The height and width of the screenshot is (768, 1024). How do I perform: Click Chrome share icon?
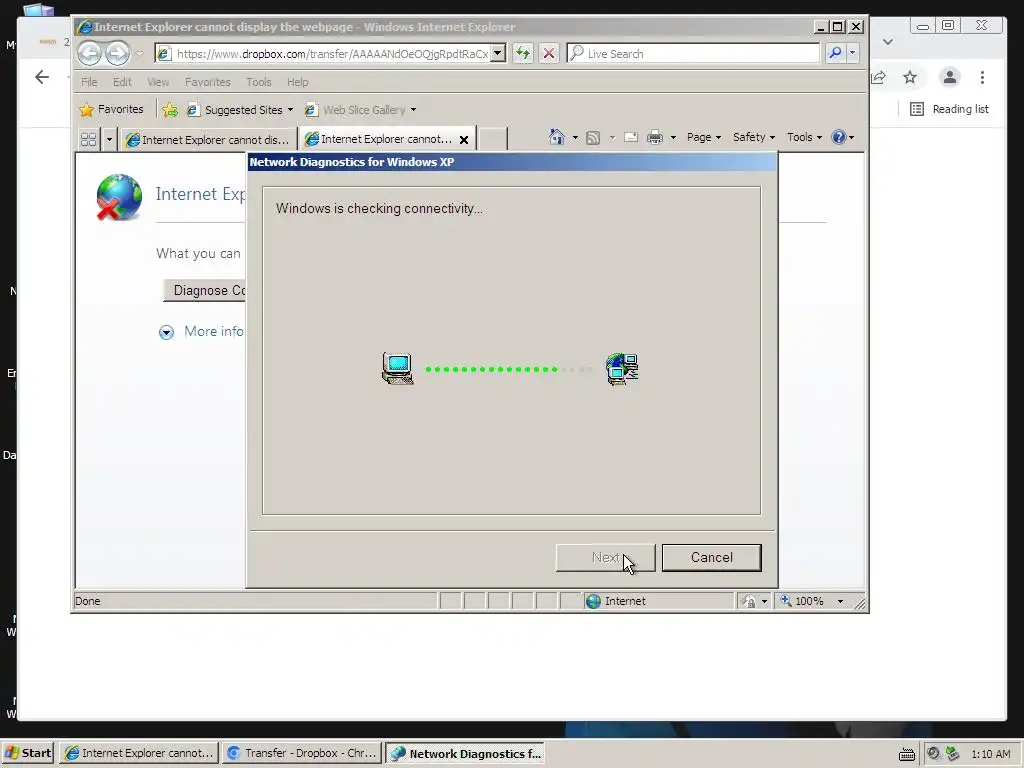click(878, 77)
